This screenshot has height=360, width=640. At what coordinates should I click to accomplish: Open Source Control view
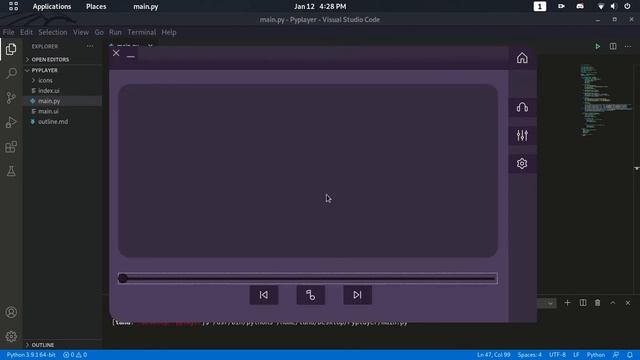(x=11, y=98)
